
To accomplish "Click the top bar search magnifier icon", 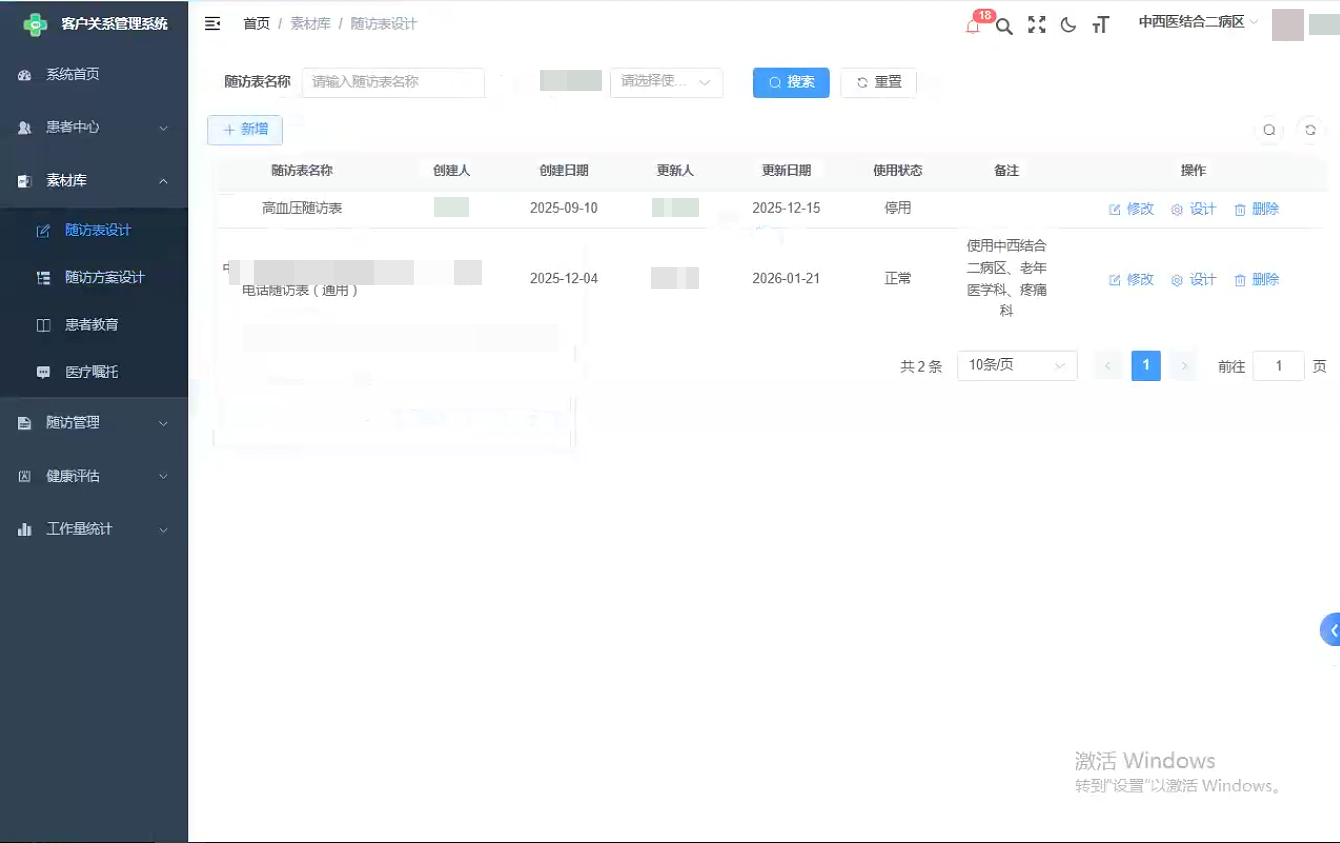I will pos(1004,26).
